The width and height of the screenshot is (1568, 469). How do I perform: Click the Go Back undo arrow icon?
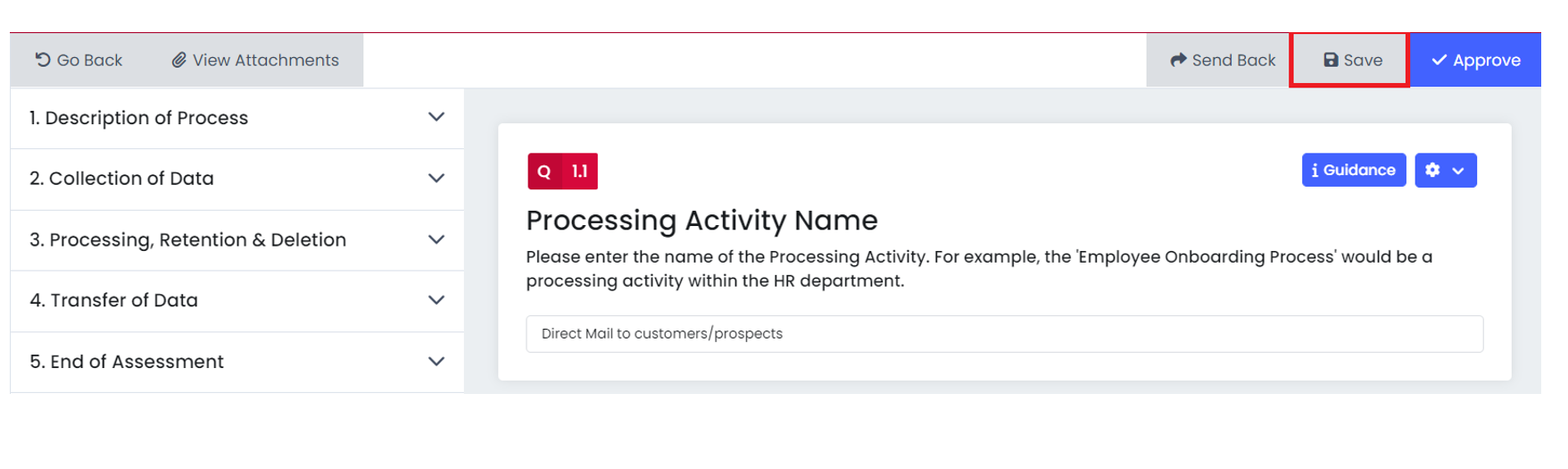43,60
